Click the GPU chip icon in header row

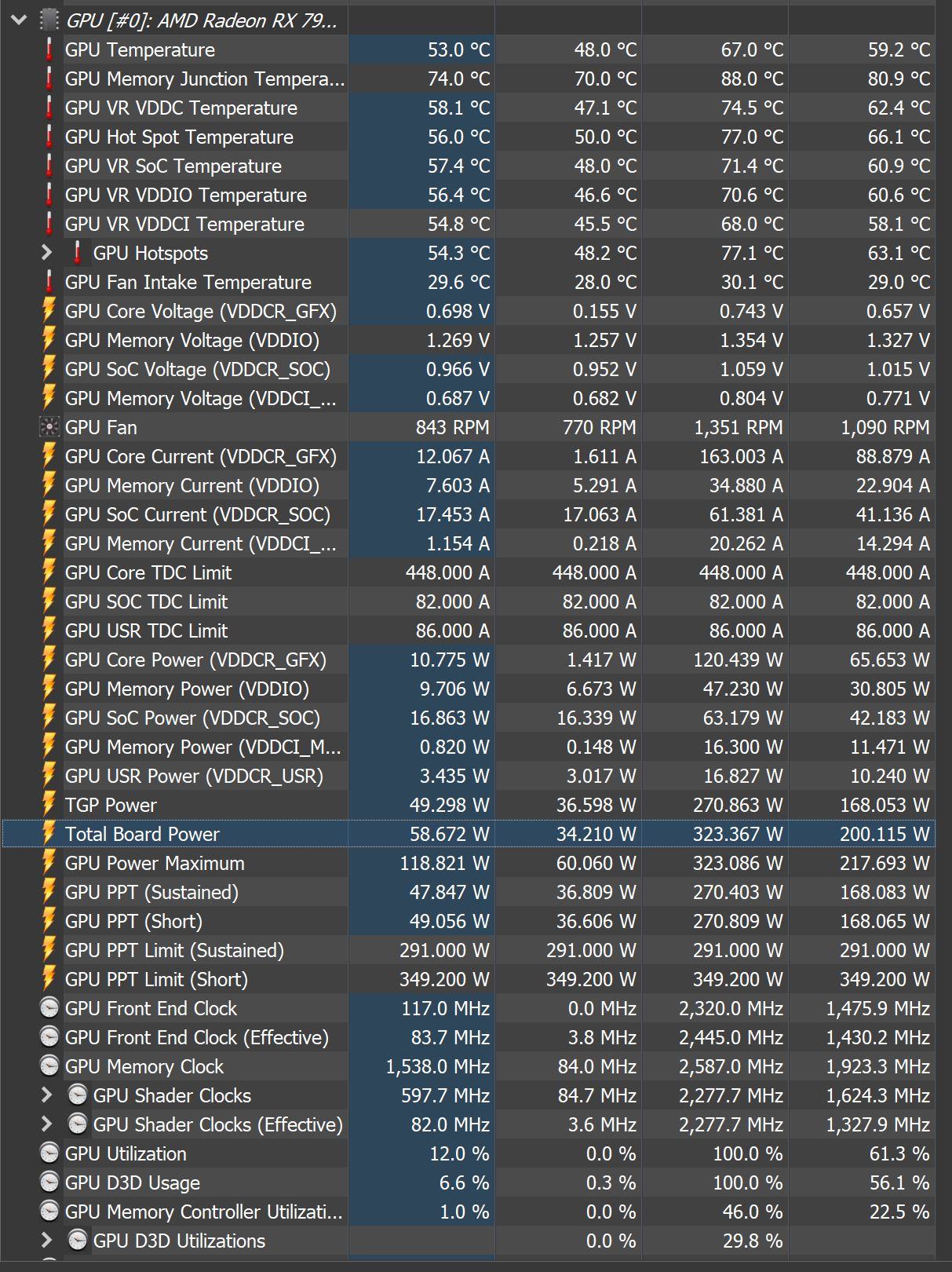tap(49, 20)
